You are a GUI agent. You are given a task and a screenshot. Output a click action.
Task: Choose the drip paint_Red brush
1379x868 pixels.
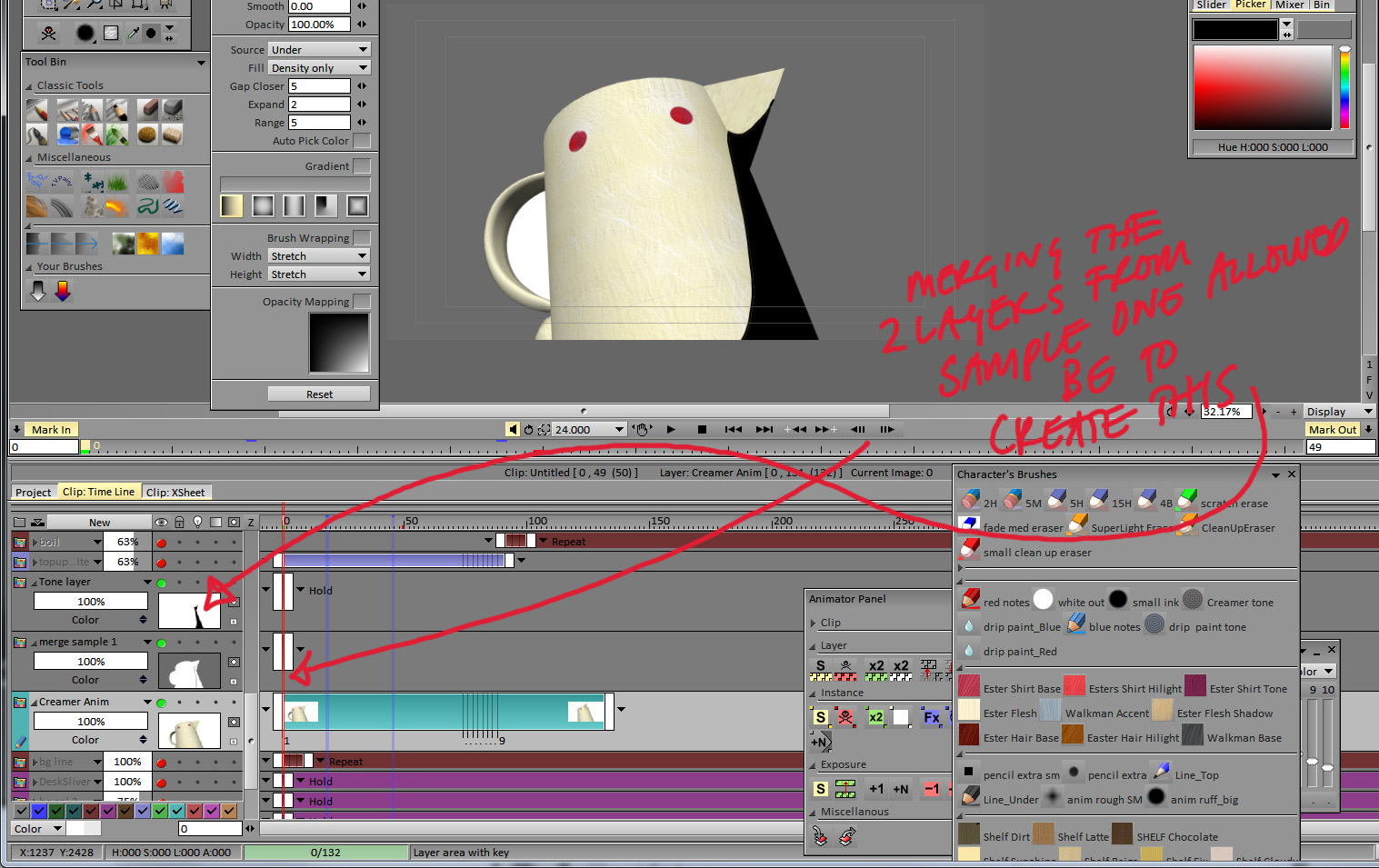pyautogui.click(x=970, y=649)
